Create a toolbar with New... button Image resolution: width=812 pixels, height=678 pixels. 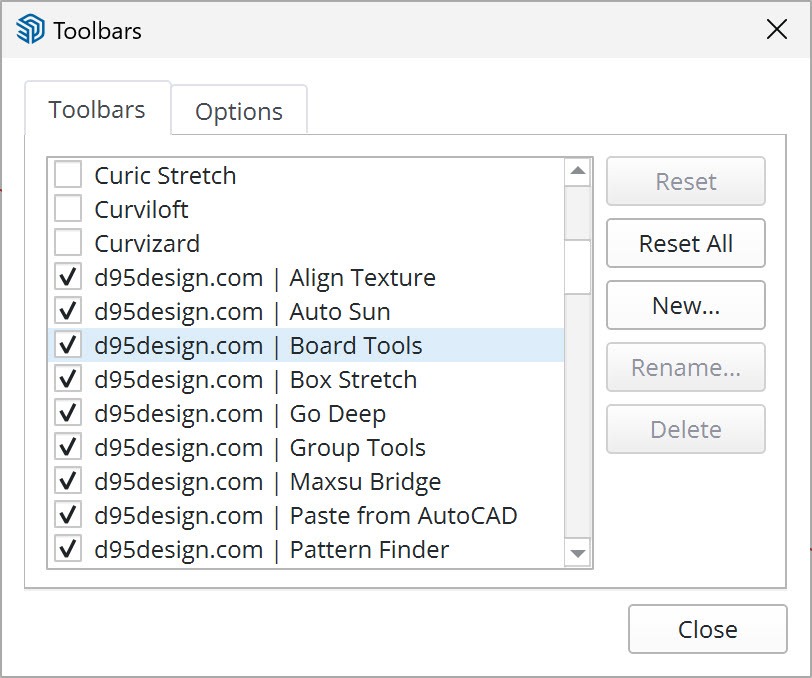pyautogui.click(x=685, y=306)
